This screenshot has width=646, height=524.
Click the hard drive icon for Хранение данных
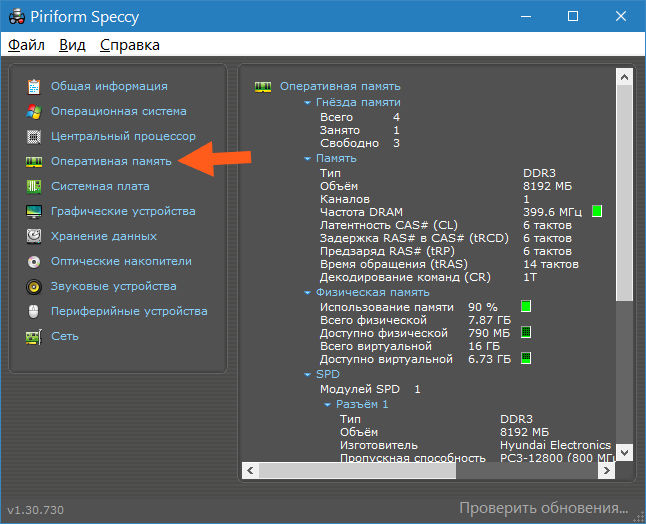click(x=34, y=236)
